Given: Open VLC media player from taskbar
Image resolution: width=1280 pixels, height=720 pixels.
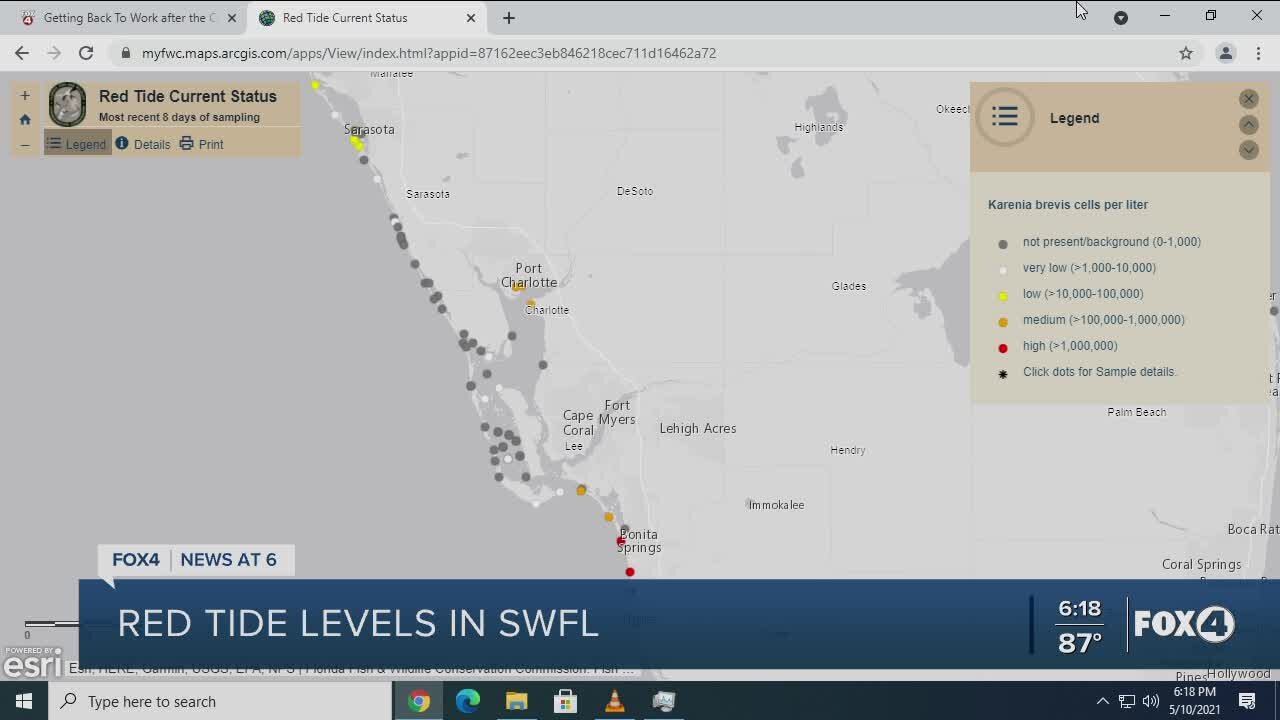Looking at the screenshot, I should (x=614, y=701).
